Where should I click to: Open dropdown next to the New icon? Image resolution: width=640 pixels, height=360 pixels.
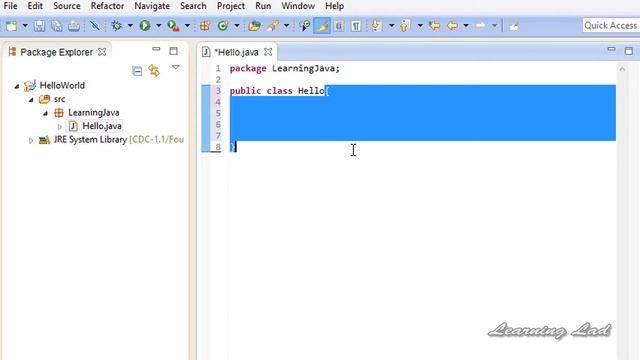click(x=25, y=26)
